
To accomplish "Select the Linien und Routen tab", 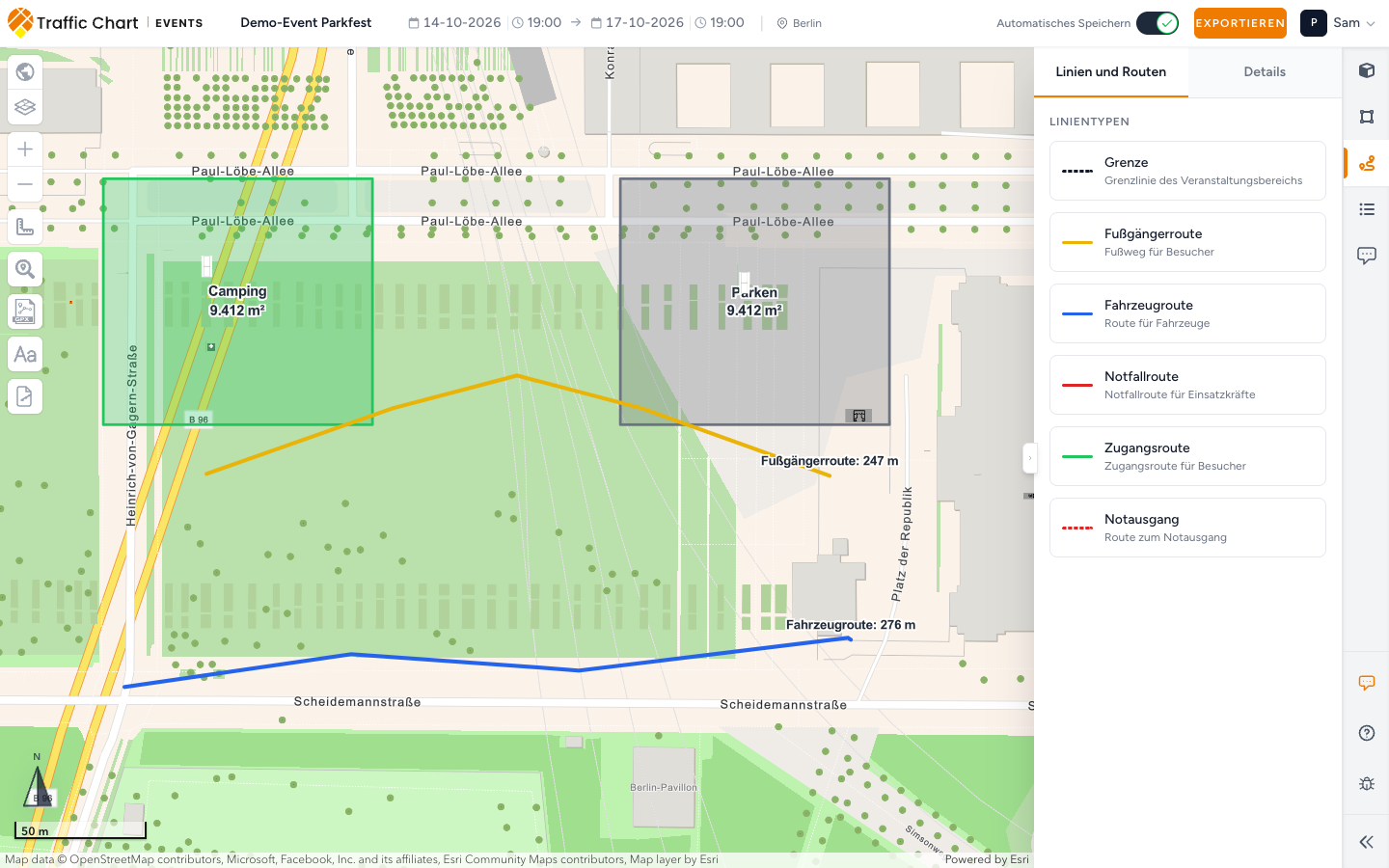I will 1110,72.
